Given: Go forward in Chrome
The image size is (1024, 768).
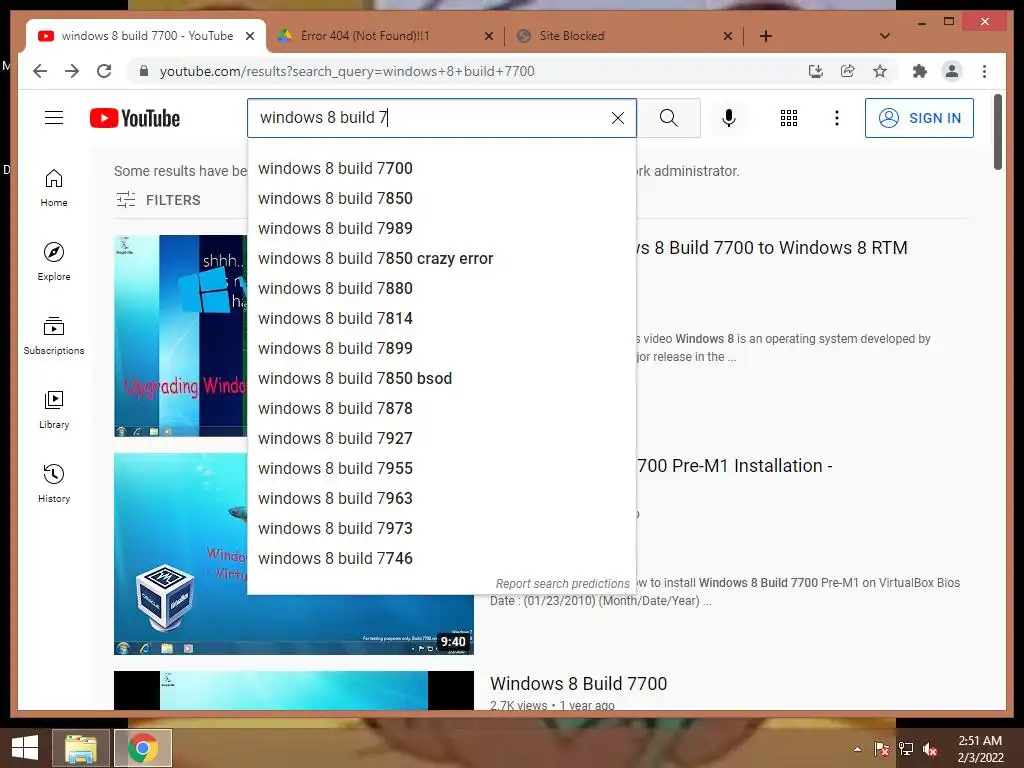Looking at the screenshot, I should tap(72, 71).
